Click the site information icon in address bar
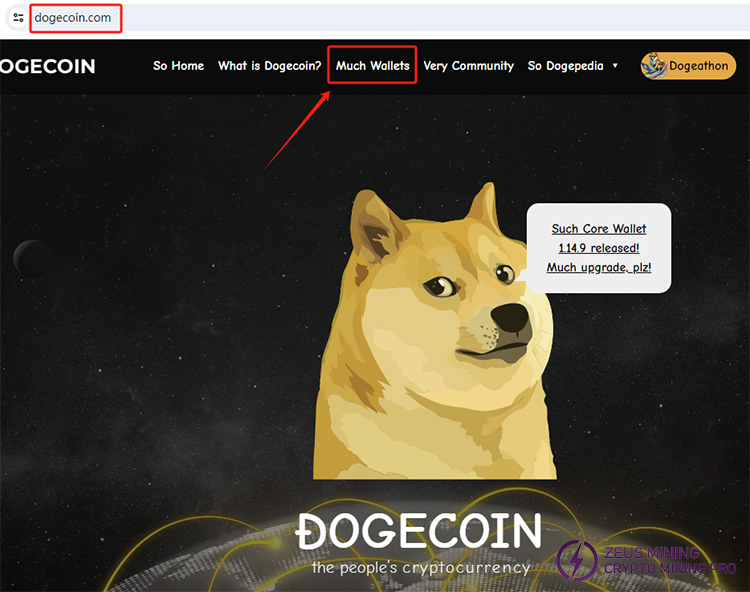750x592 pixels. [18, 18]
